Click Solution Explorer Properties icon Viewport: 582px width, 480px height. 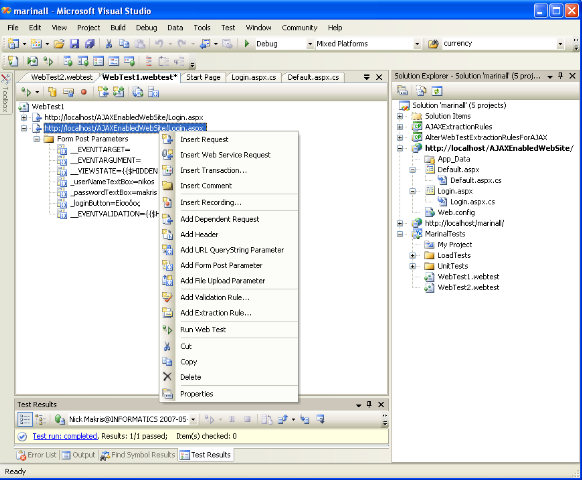[403, 91]
